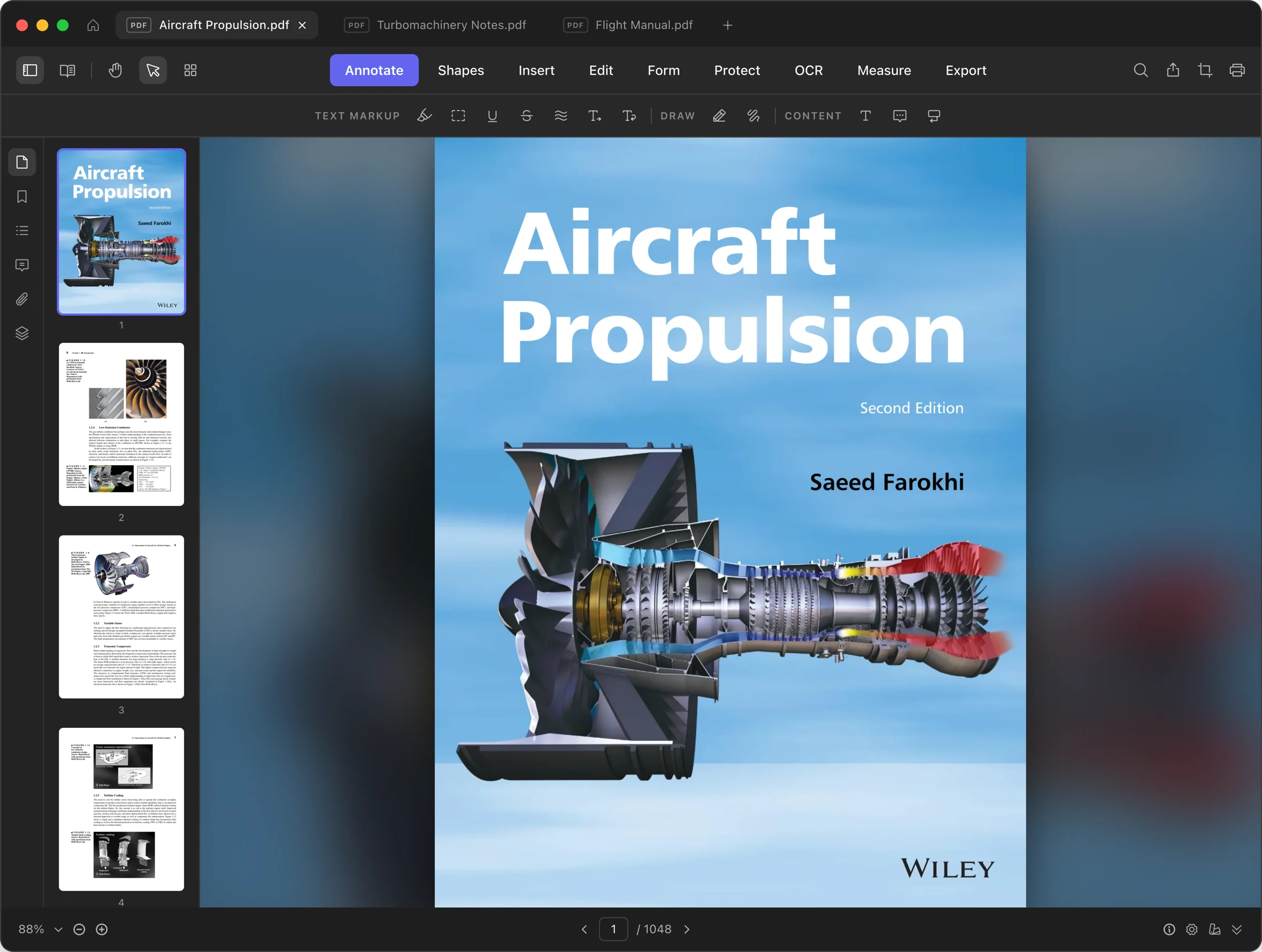Show layers panel in sidebar
Viewport: 1262px width, 952px height.
(x=22, y=333)
